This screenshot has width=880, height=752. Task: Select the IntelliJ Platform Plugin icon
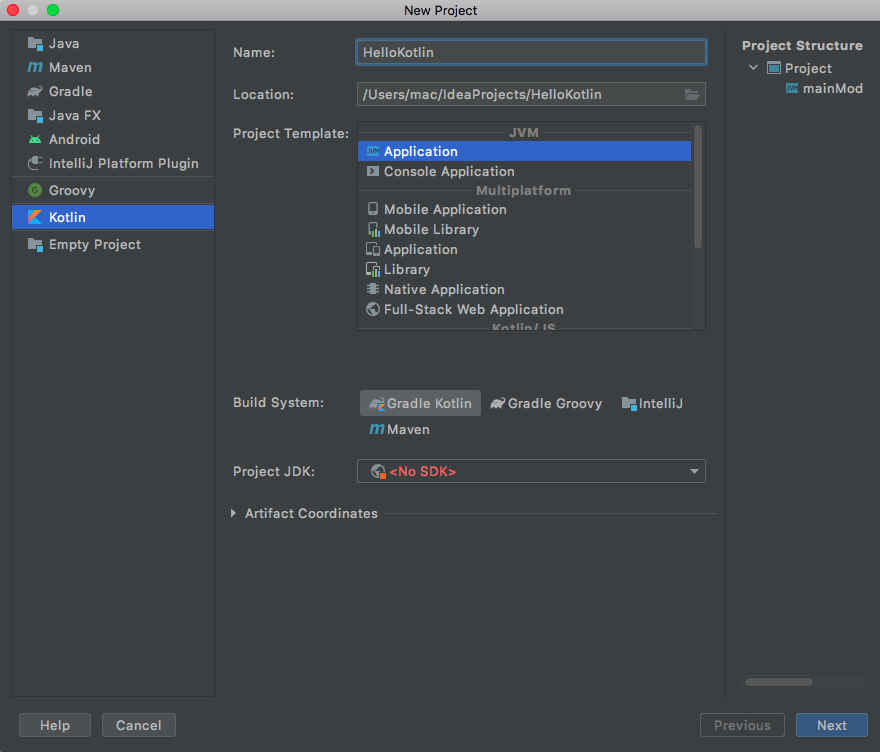[35, 163]
